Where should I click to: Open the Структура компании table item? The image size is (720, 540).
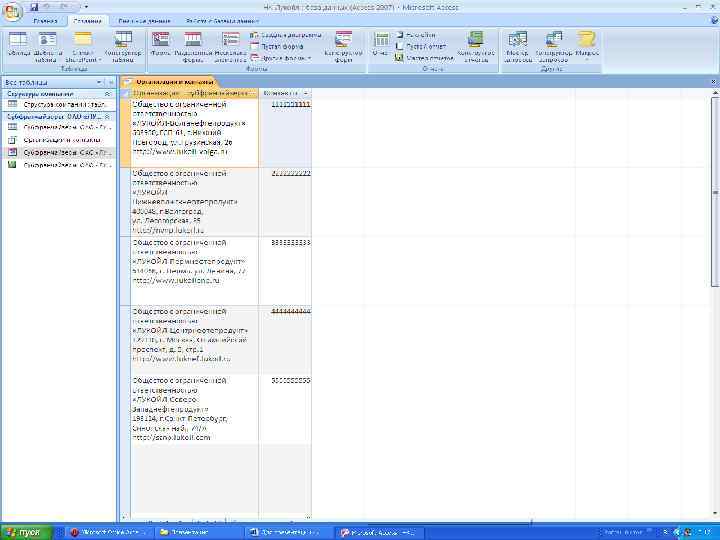[x=58, y=105]
